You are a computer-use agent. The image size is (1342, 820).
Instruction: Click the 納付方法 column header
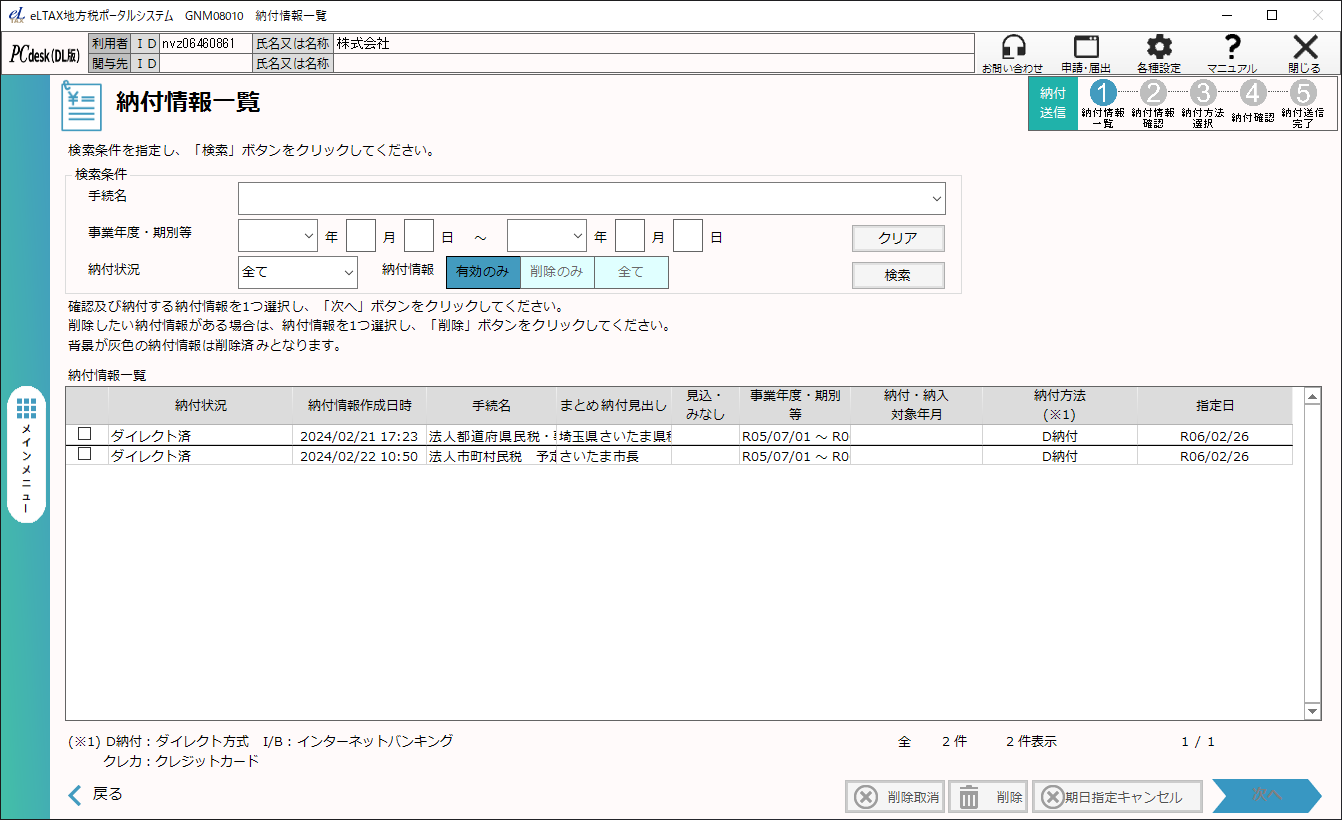pos(1060,406)
